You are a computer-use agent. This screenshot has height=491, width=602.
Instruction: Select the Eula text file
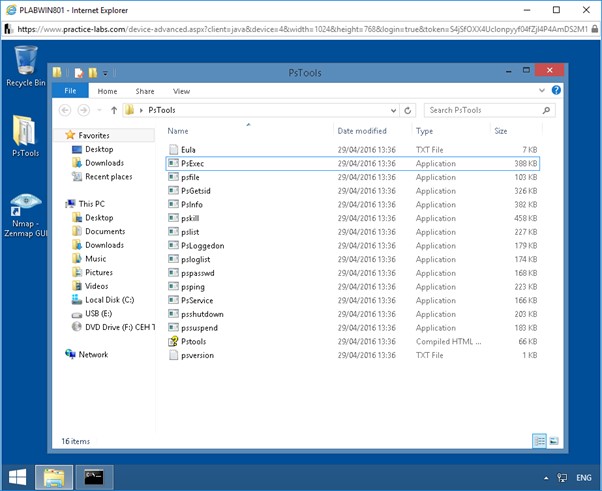point(352,150)
